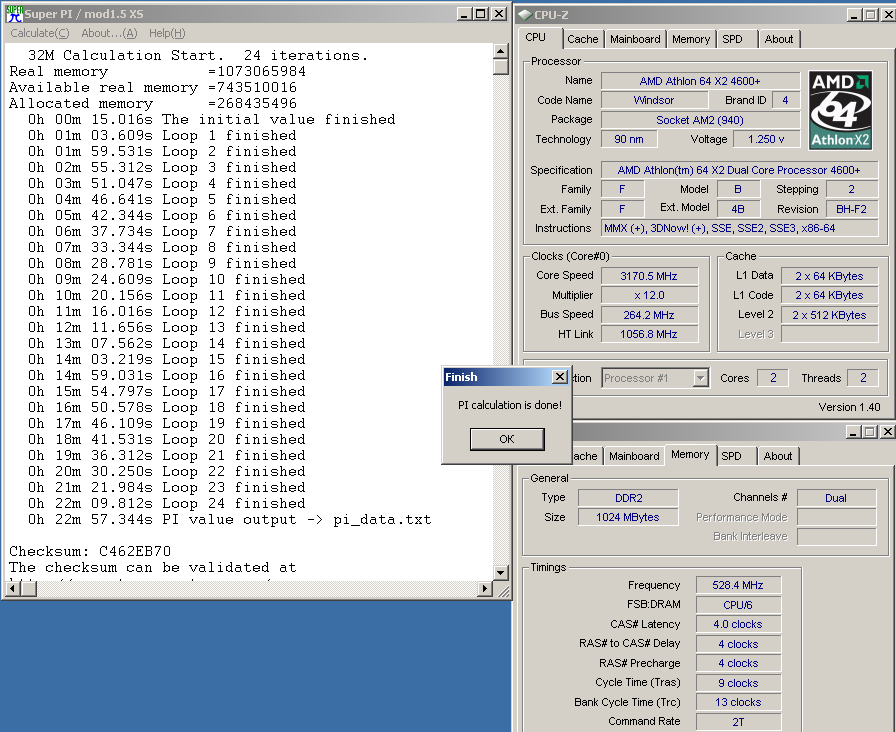Click the 'Checksum: C462EB70' line in Super PI

pyautogui.click(x=90, y=551)
